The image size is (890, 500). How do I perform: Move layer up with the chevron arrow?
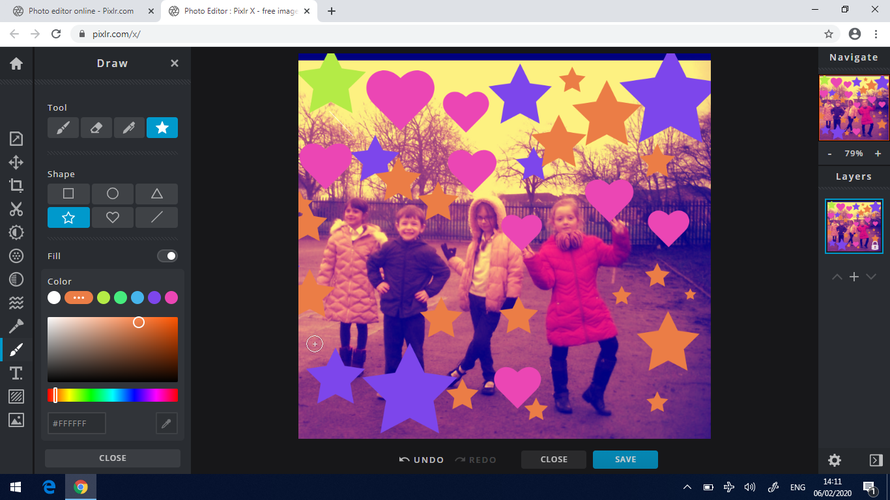pyautogui.click(x=837, y=276)
